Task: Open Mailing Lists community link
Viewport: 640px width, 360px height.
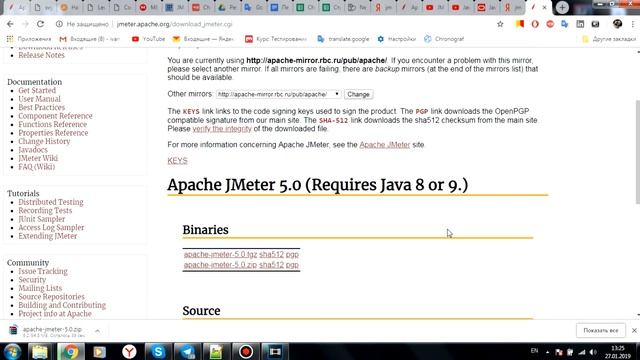Action: tap(40, 289)
